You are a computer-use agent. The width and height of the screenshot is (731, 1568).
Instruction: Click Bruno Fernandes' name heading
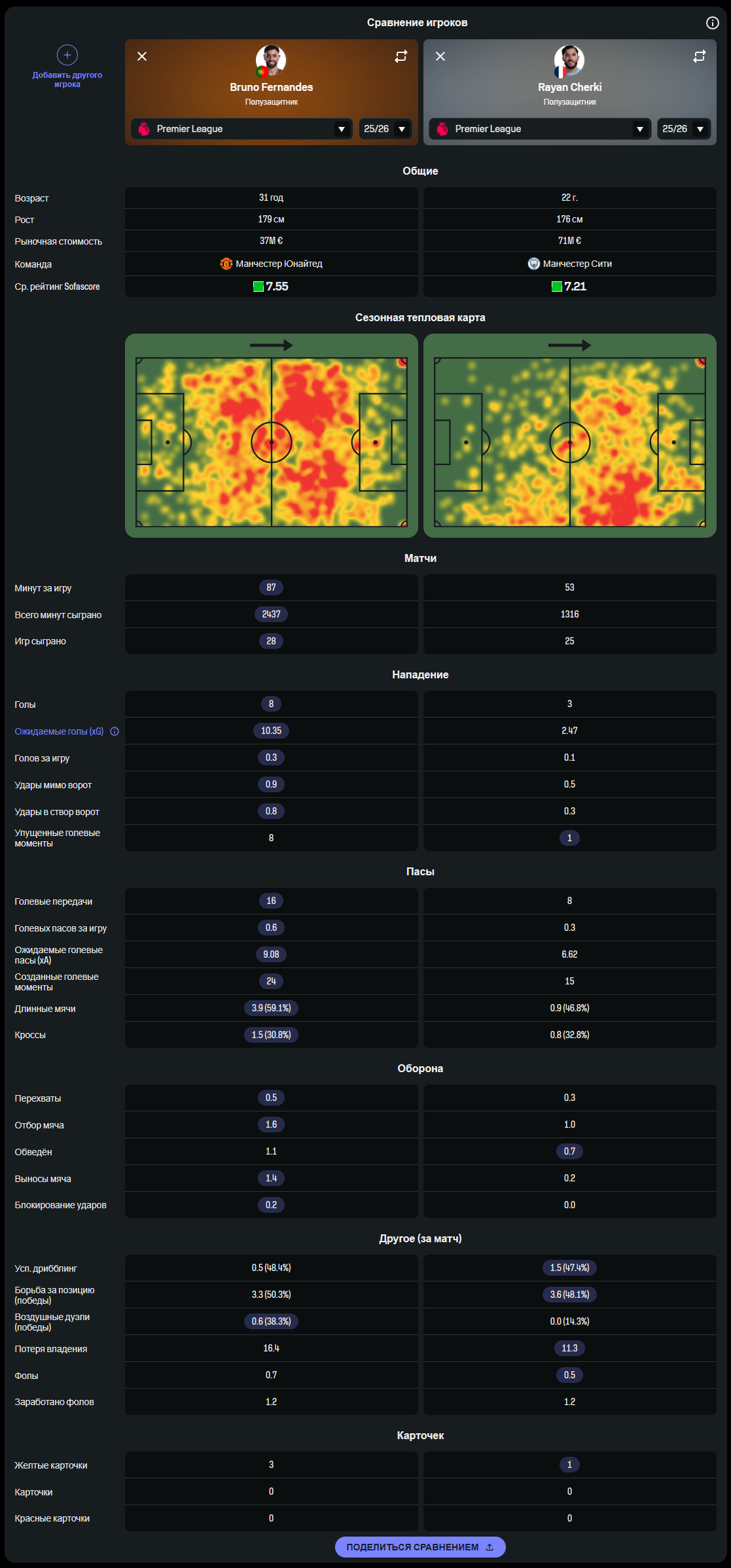point(271,87)
